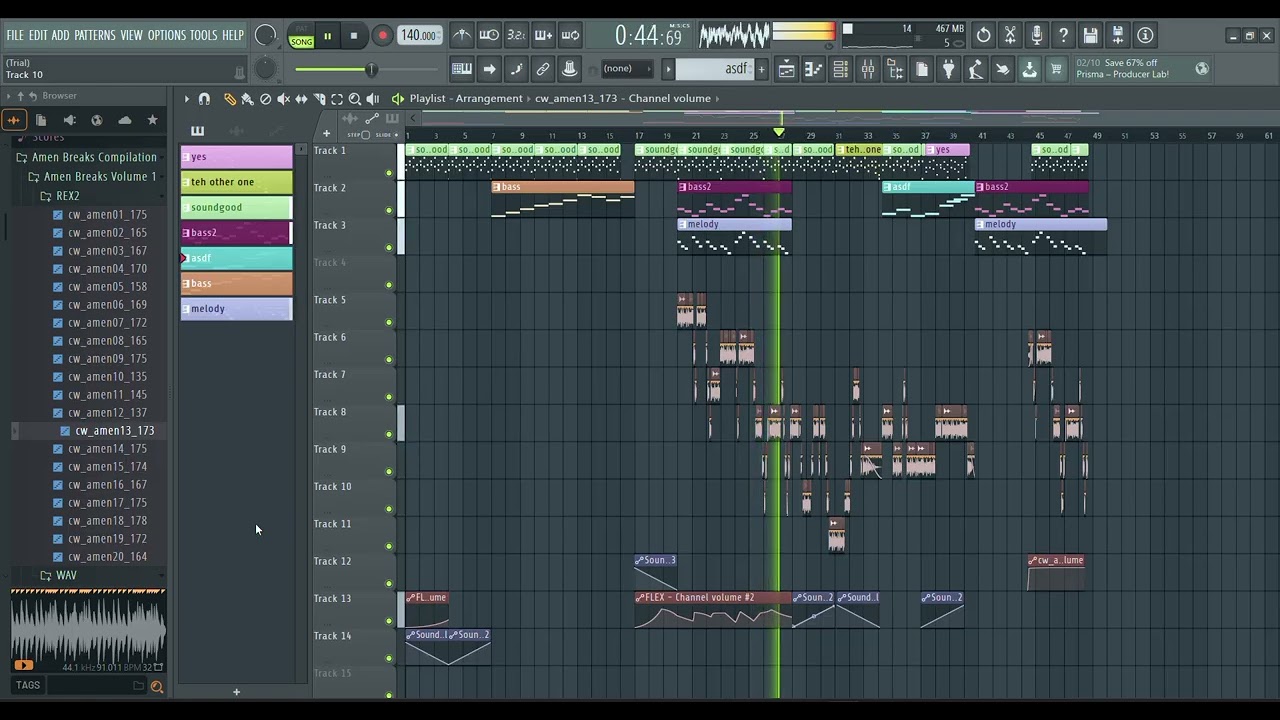
Task: Select the Playback speaker tool in Playlist
Action: pos(373,99)
